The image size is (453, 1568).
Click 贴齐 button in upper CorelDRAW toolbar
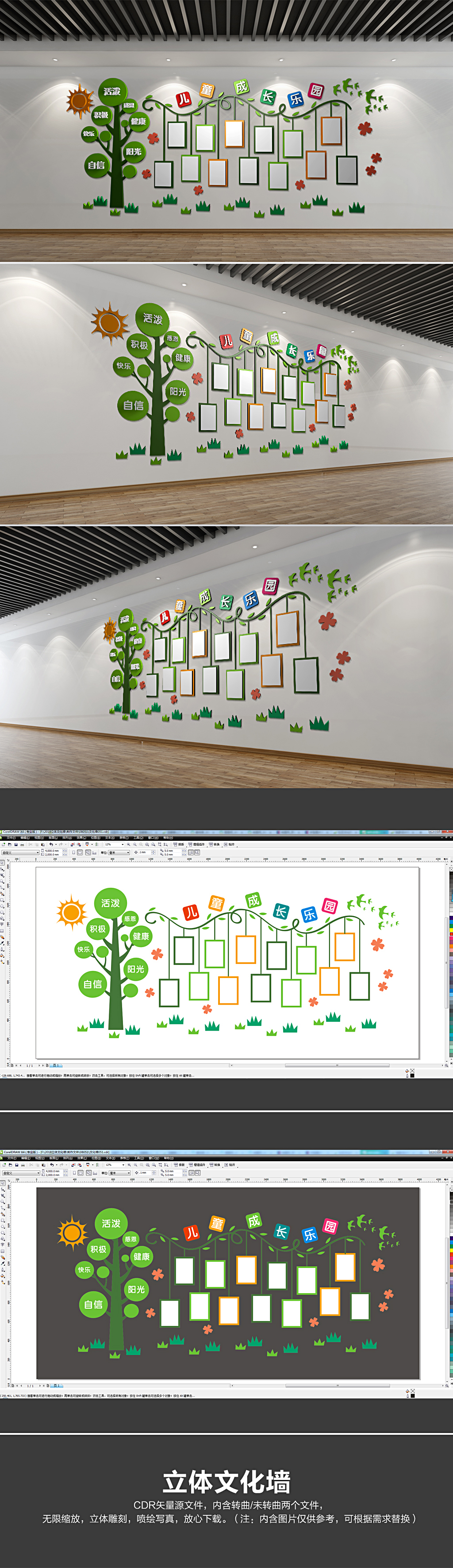(x=229, y=844)
